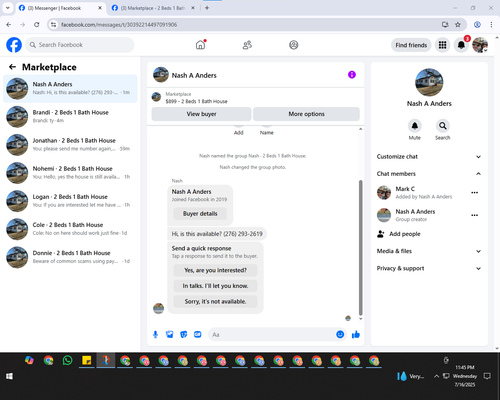Click the More options button
The image size is (500, 400).
pyautogui.click(x=306, y=114)
